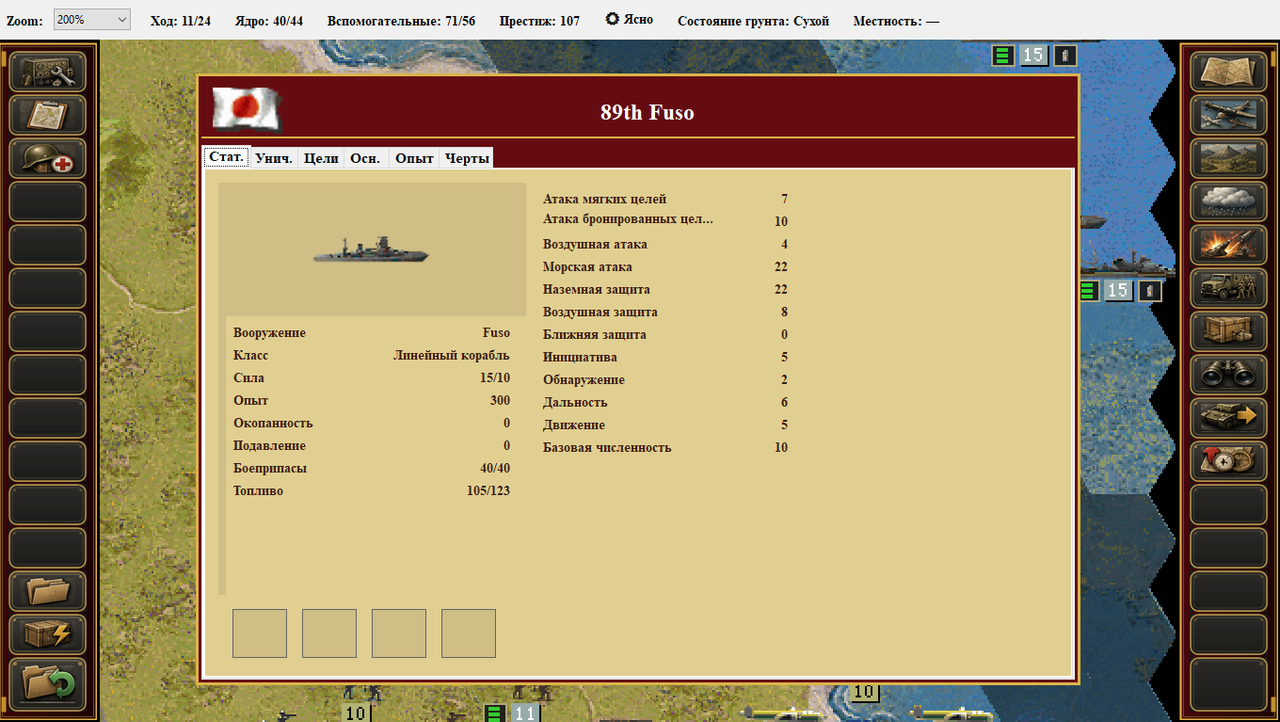Open the Цели tab
1280x722 pixels.
(x=321, y=158)
